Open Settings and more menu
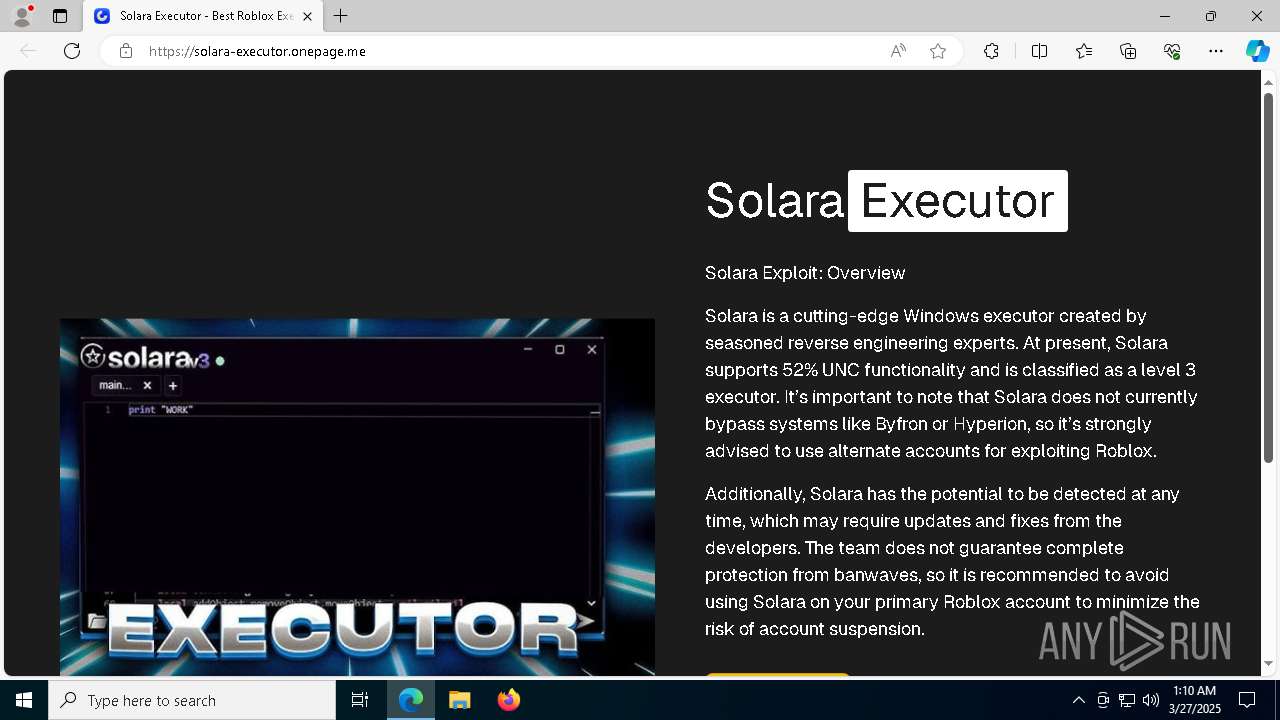Viewport: 1280px width, 720px height. coord(1216,51)
